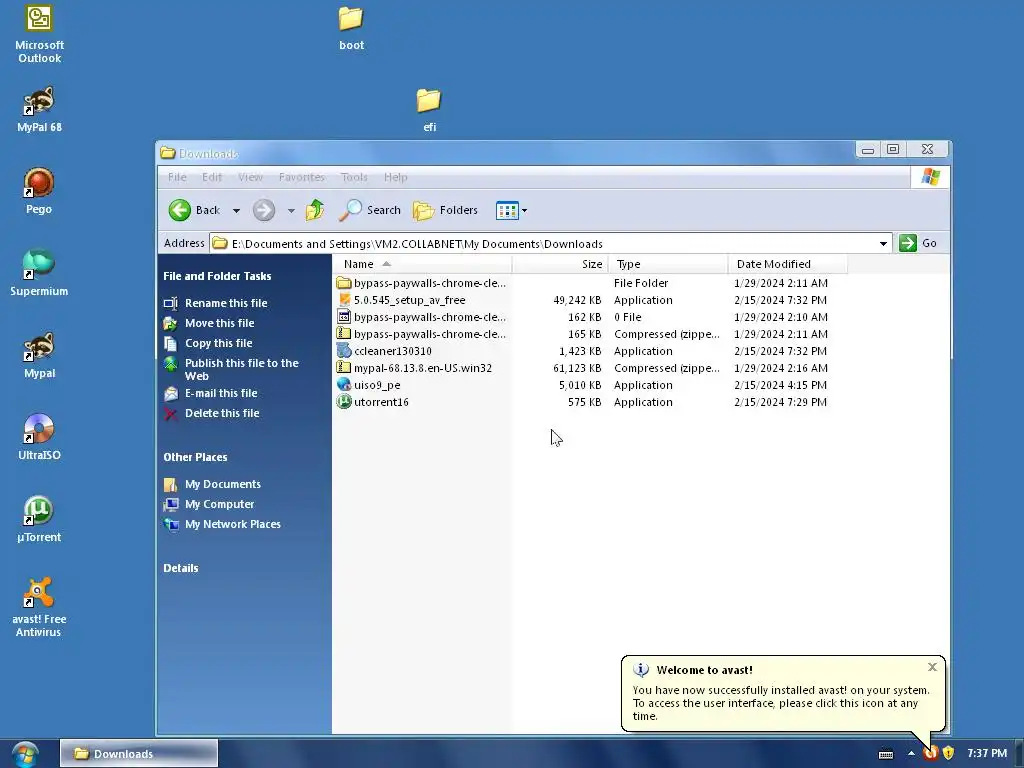Open the Back history dropdown arrow
The image size is (1024, 768).
click(x=236, y=210)
